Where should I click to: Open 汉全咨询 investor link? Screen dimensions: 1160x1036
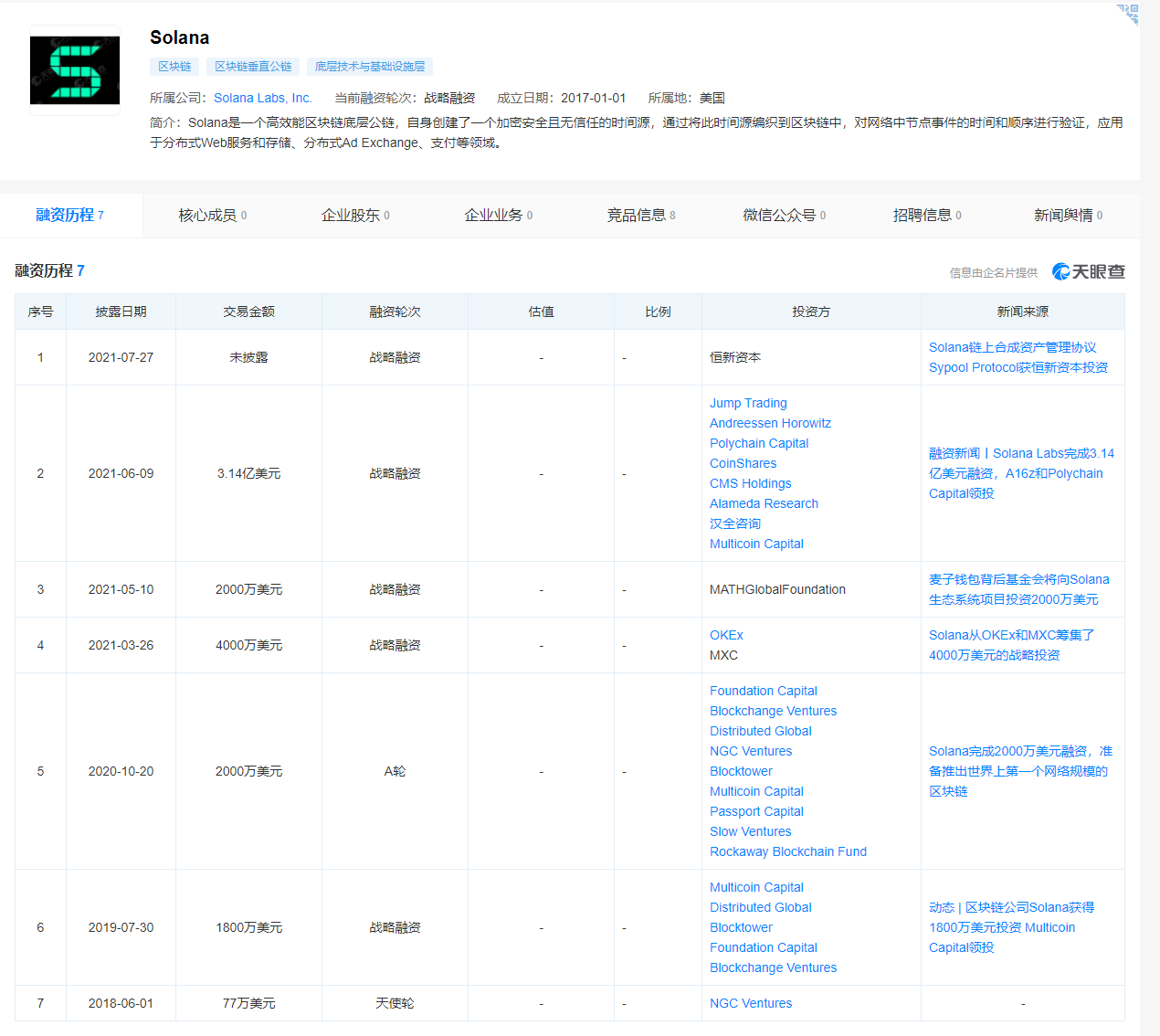point(735,523)
